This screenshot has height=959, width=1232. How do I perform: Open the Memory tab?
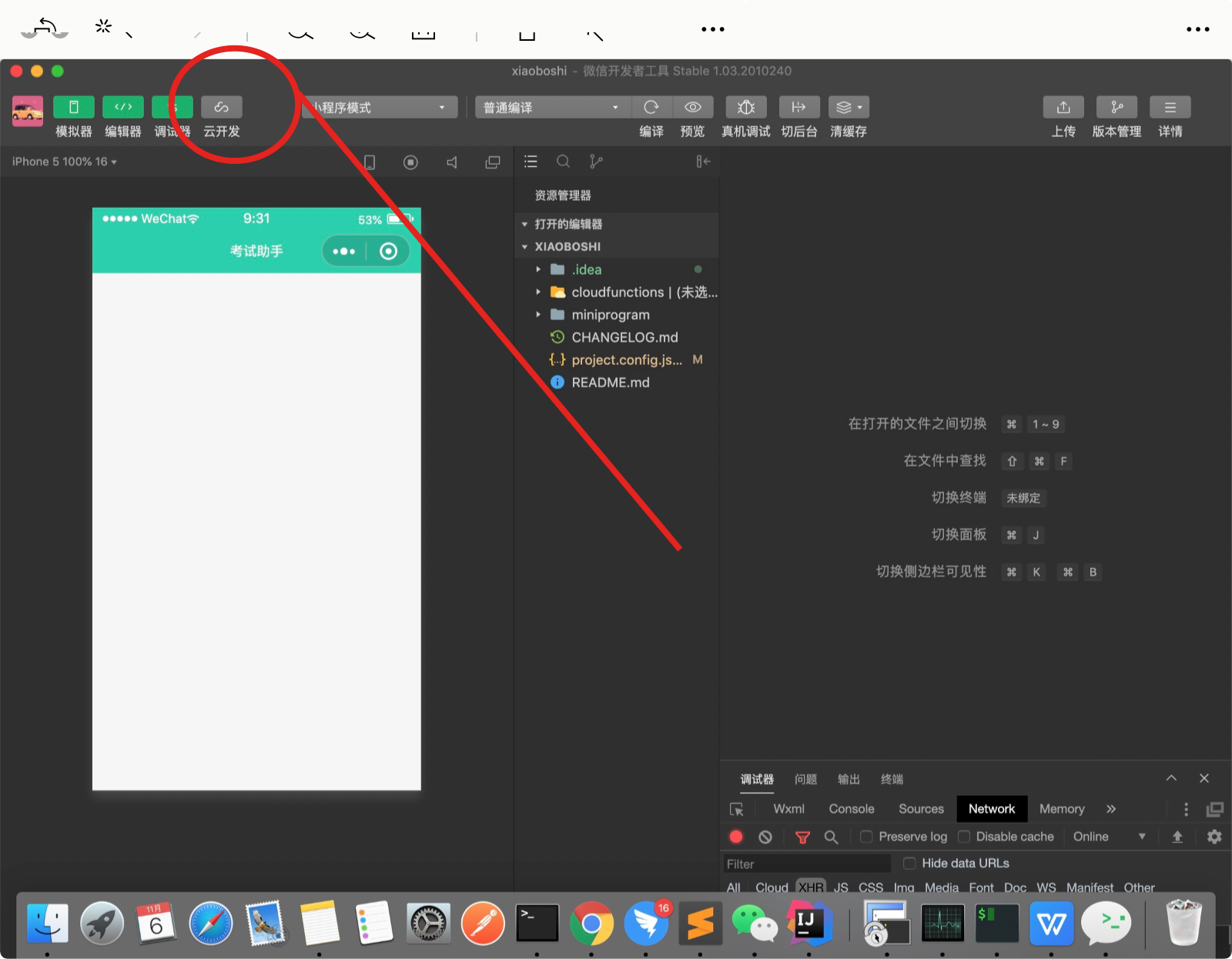(1062, 809)
